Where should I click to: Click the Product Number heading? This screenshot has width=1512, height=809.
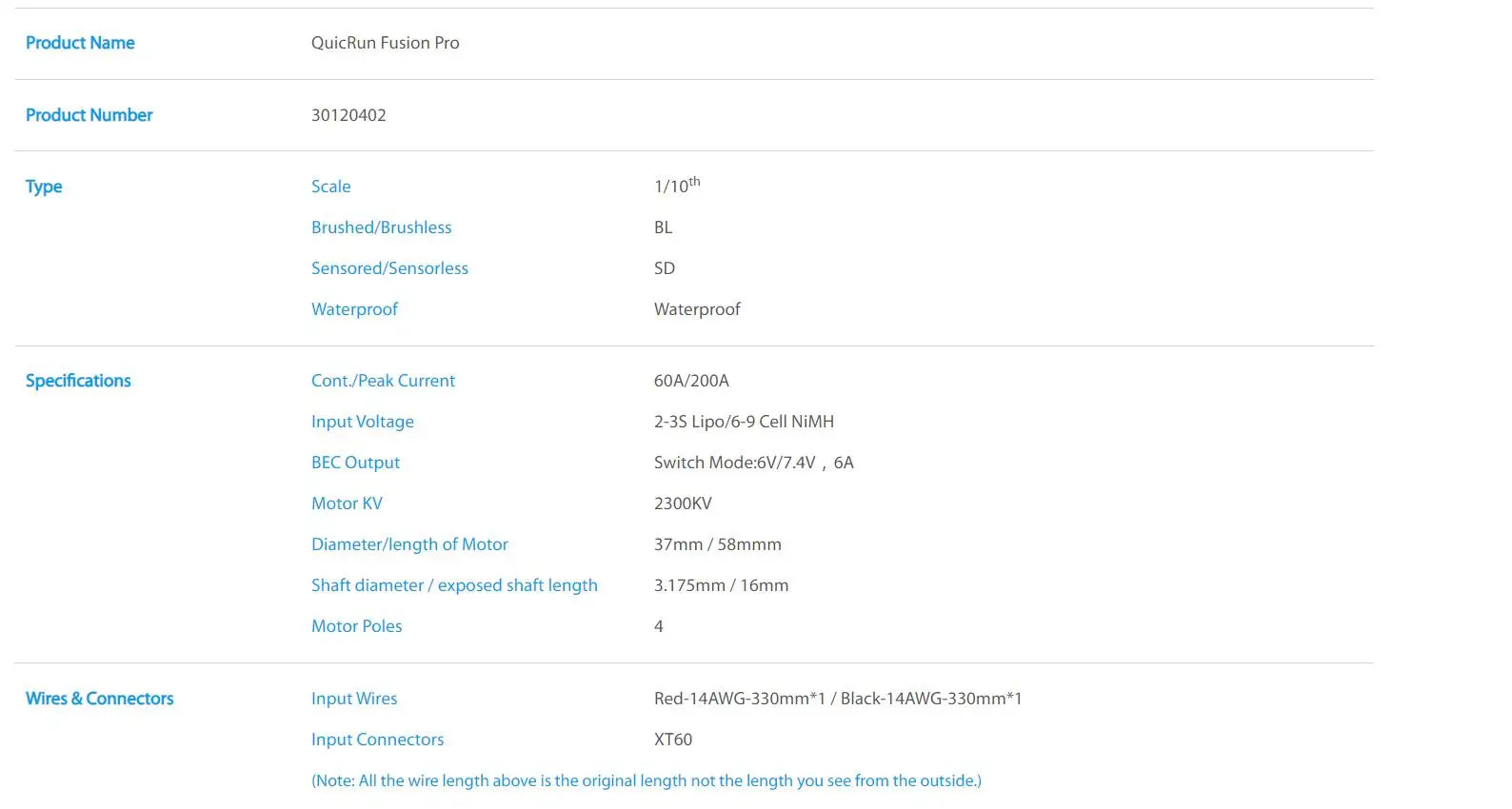click(x=89, y=115)
